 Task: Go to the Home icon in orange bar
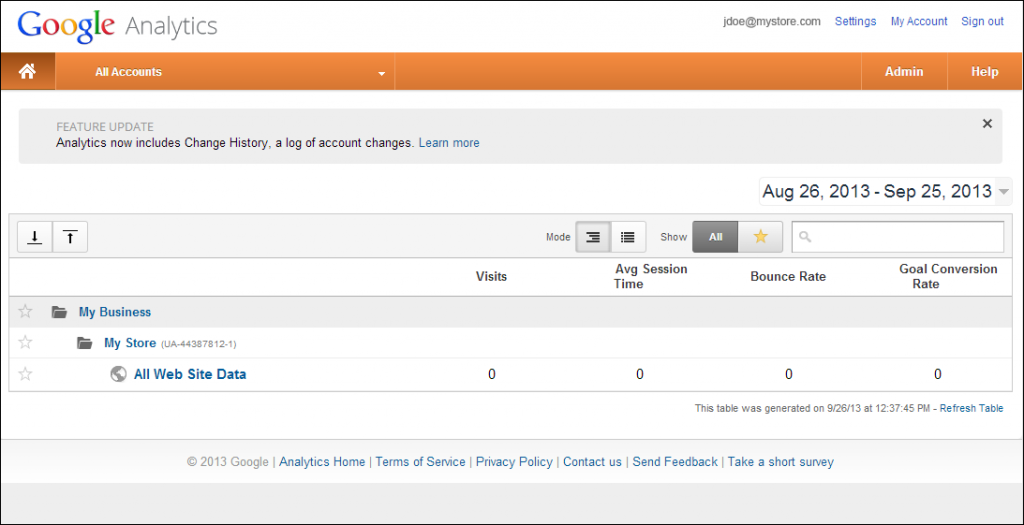click(27, 72)
